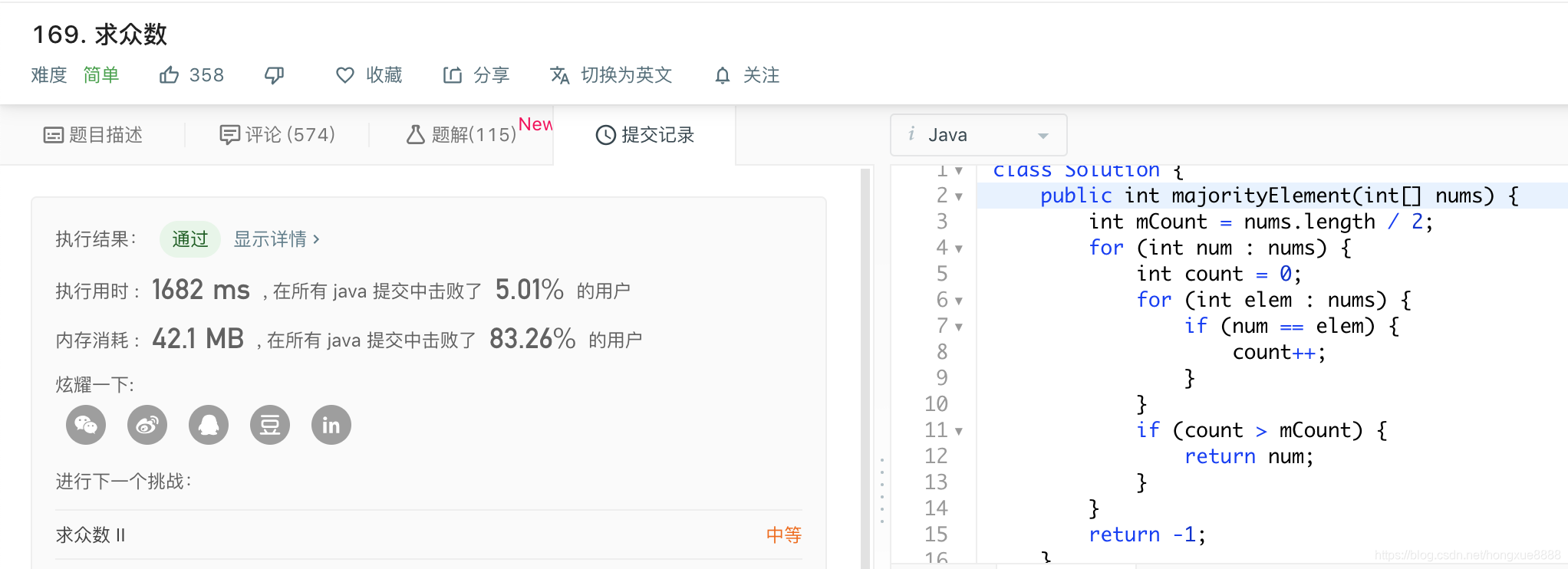
Task: Click the 收藏 label
Action: pos(384,75)
